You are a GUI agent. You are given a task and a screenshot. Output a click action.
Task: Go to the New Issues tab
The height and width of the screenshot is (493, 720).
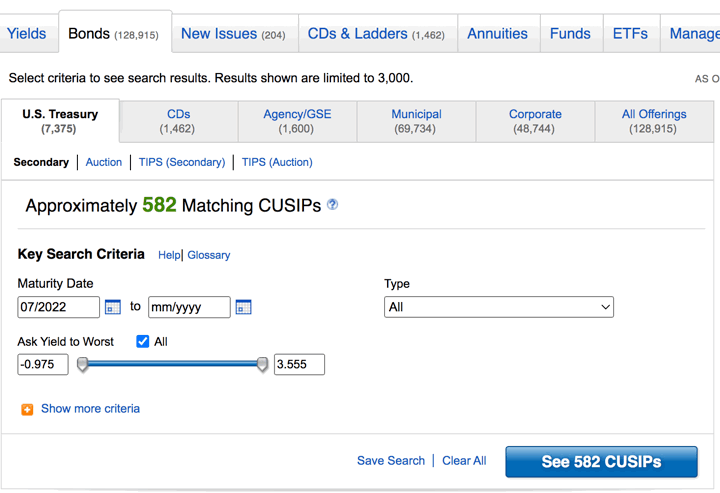(232, 34)
